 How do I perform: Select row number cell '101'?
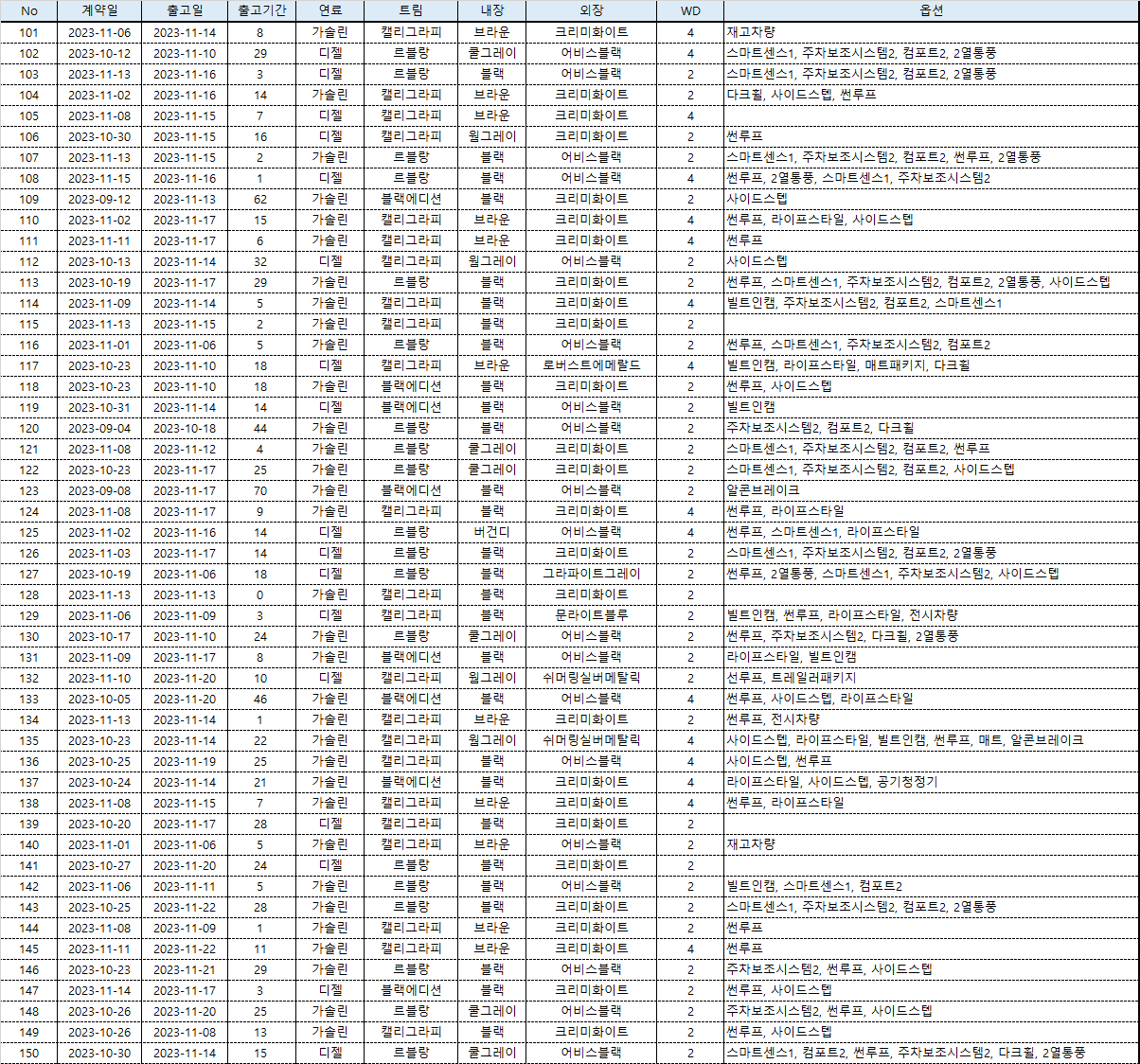29,32
